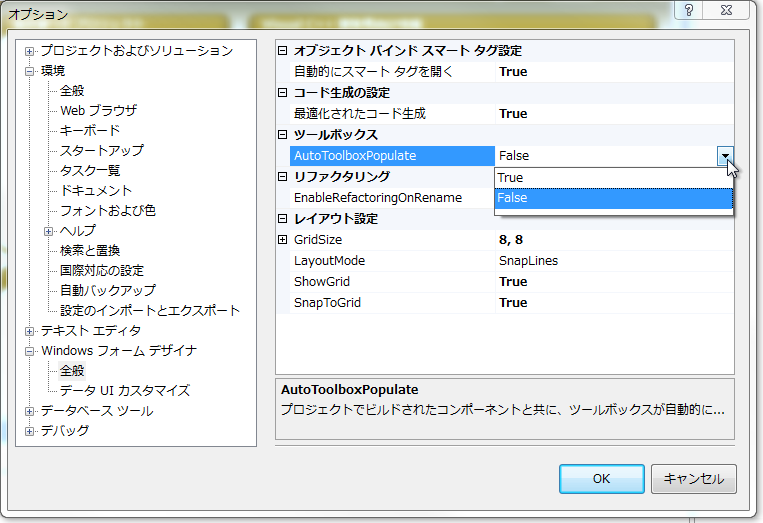Expand プロジェクトおよびソリューション tree node
Screen dimensions: 763x523
coord(30,51)
